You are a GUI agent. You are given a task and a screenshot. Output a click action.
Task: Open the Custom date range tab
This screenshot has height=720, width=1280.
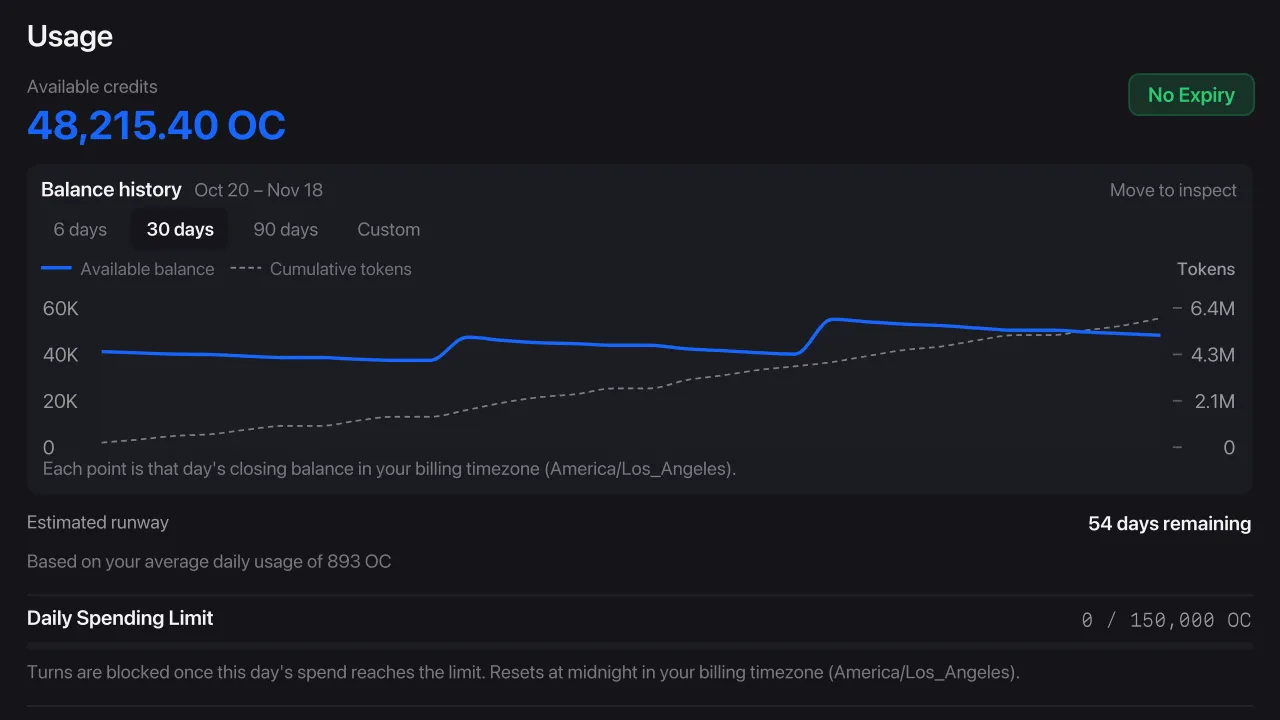(x=389, y=229)
